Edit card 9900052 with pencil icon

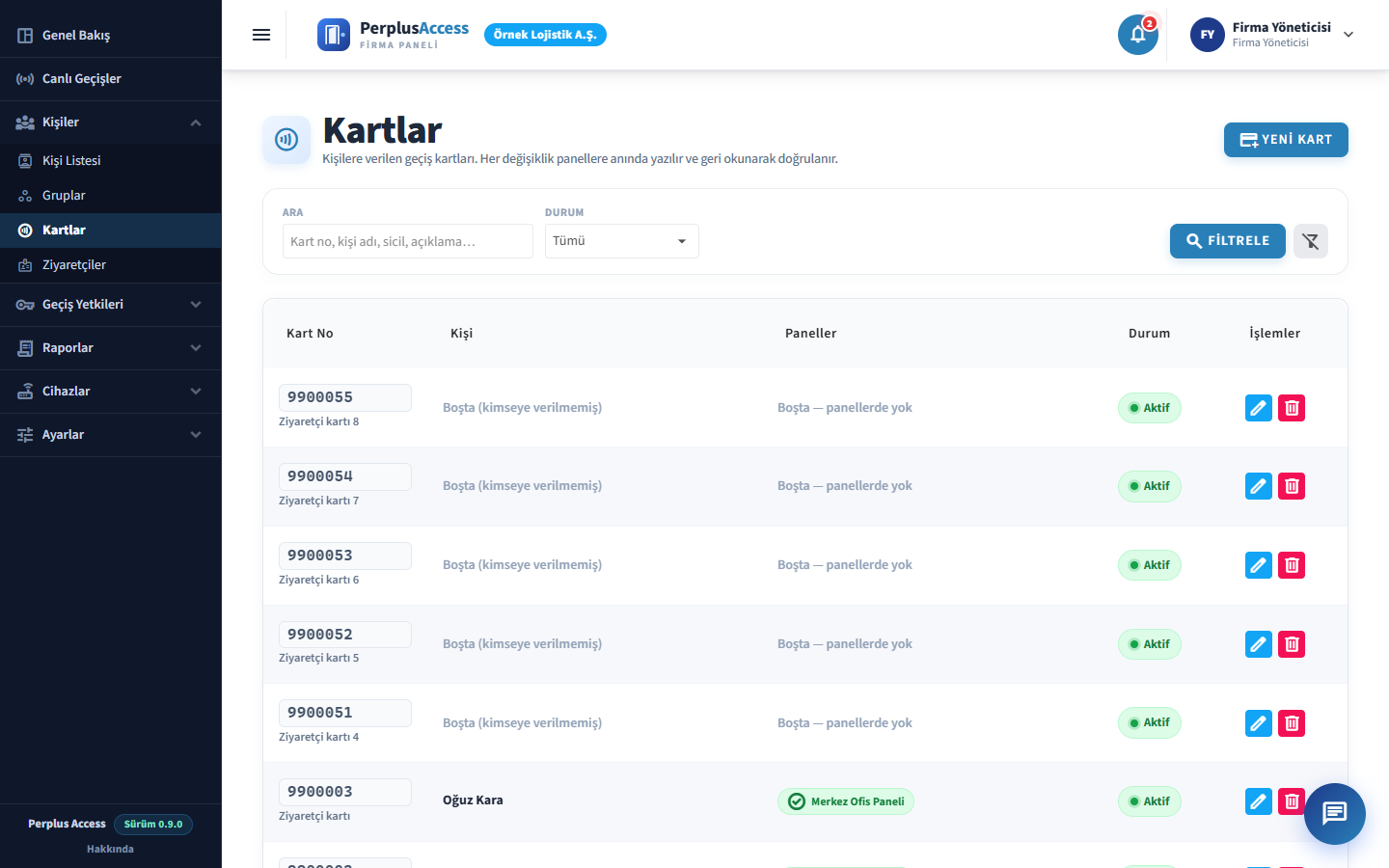[1259, 644]
